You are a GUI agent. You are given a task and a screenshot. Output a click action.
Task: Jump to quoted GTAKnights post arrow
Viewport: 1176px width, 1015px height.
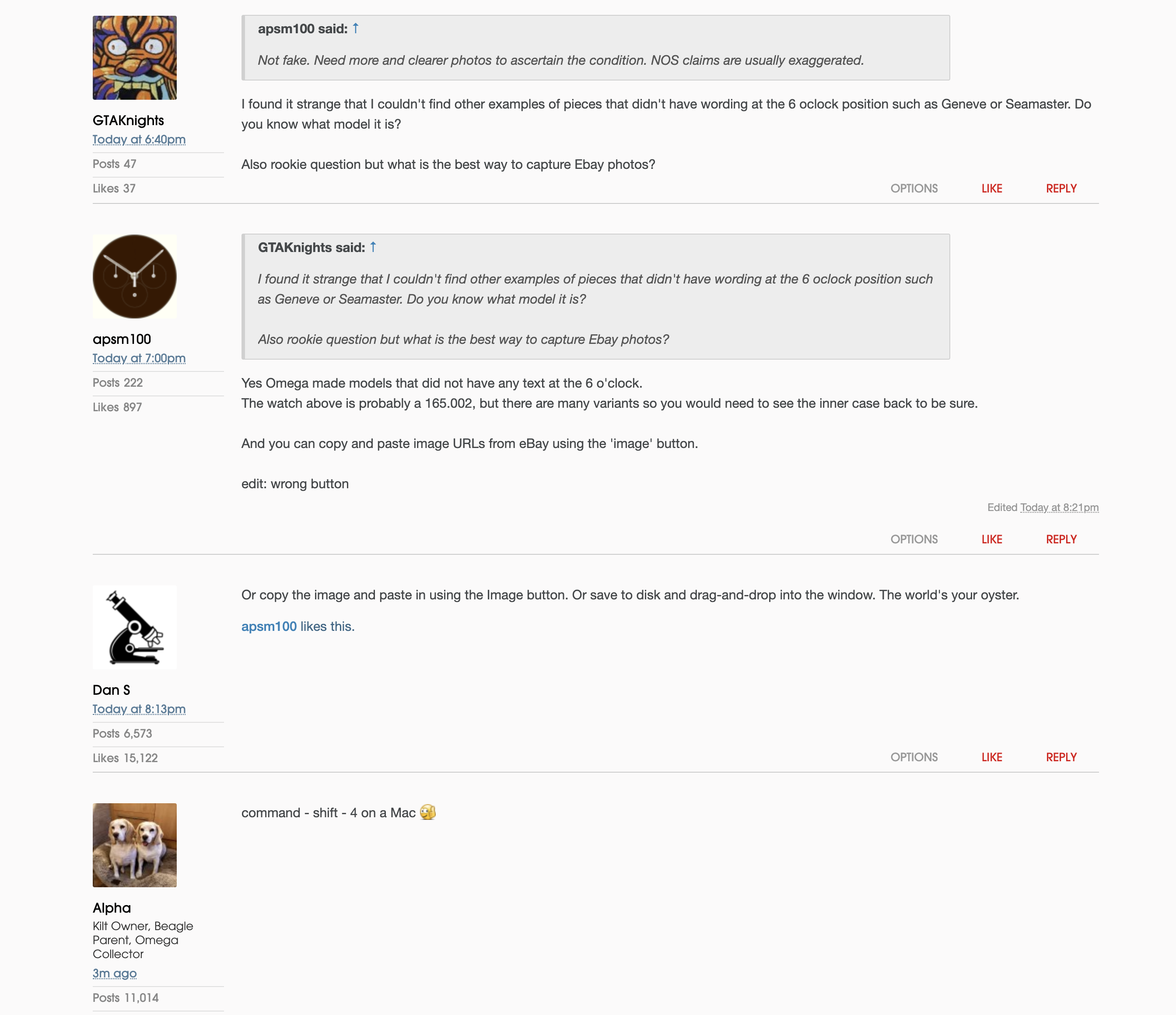[x=373, y=247]
